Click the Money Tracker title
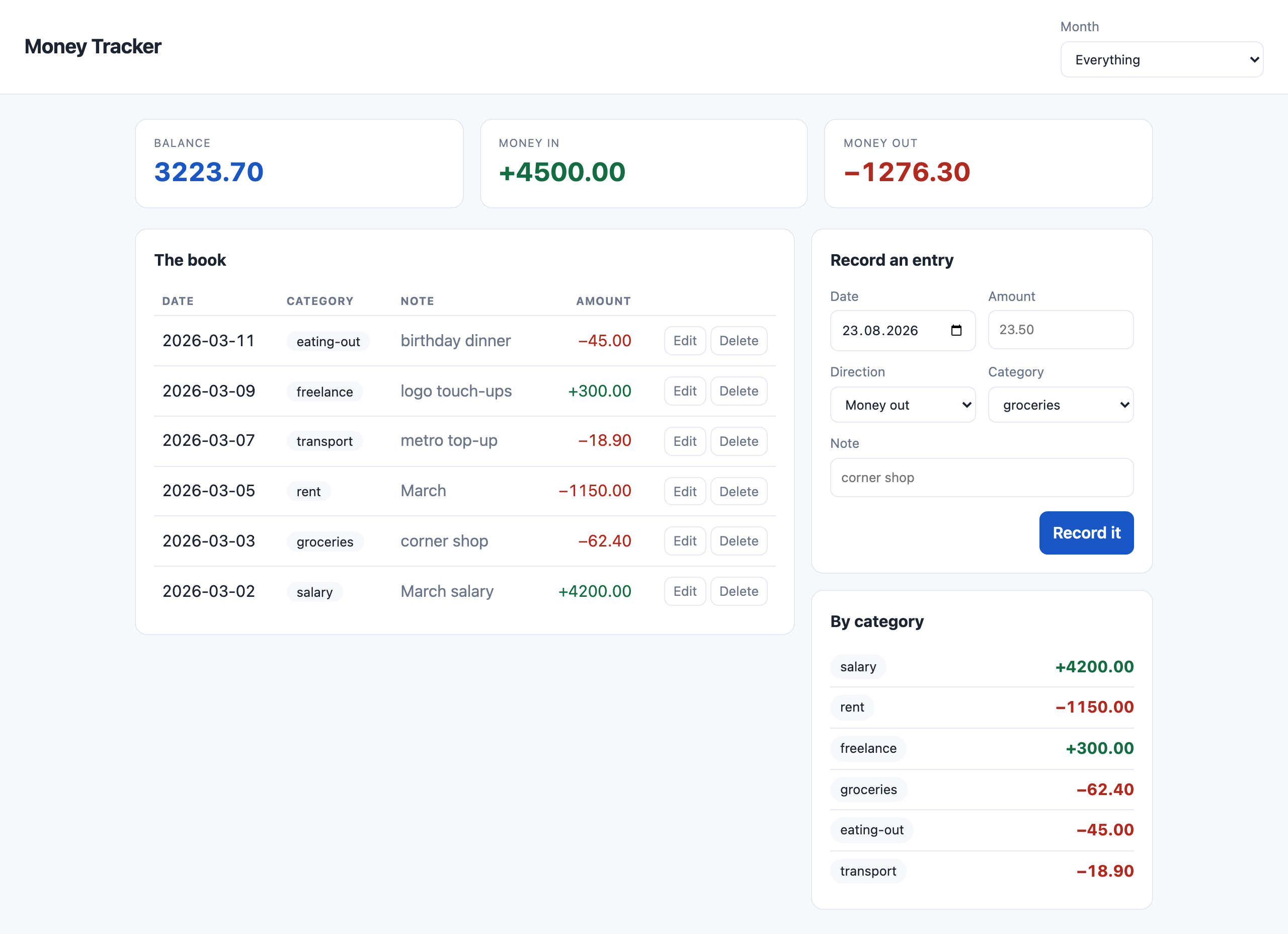The height and width of the screenshot is (934, 1288). (93, 47)
